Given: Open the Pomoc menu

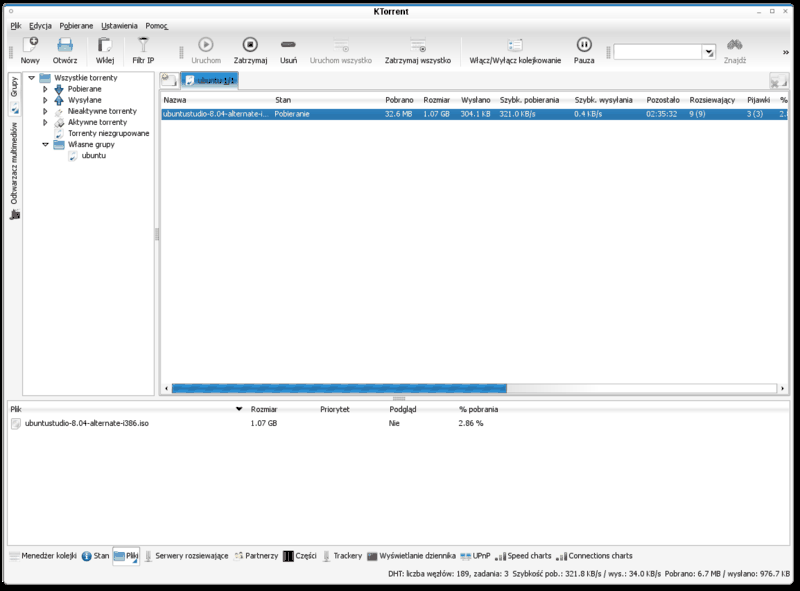Looking at the screenshot, I should (x=157, y=26).
